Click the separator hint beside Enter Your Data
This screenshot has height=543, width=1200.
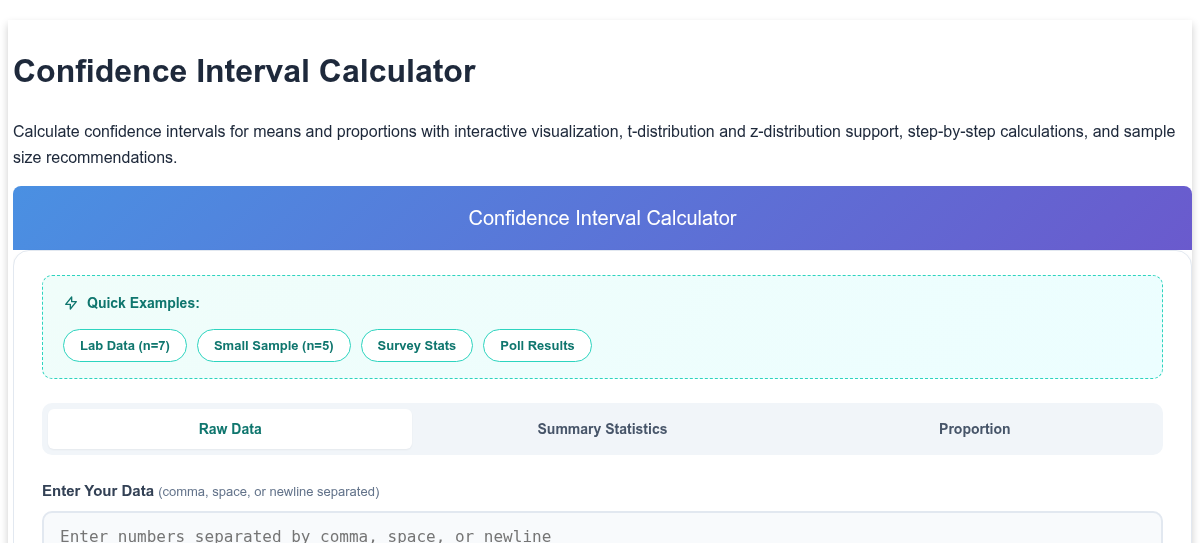coord(269,492)
